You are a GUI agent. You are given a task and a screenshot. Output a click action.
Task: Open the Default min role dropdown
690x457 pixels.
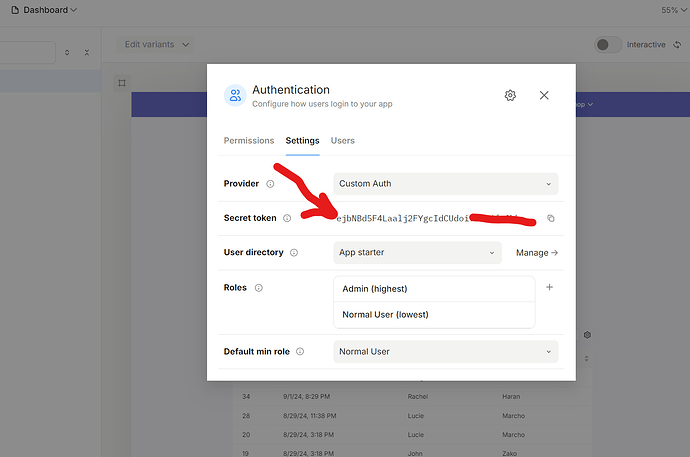point(445,352)
